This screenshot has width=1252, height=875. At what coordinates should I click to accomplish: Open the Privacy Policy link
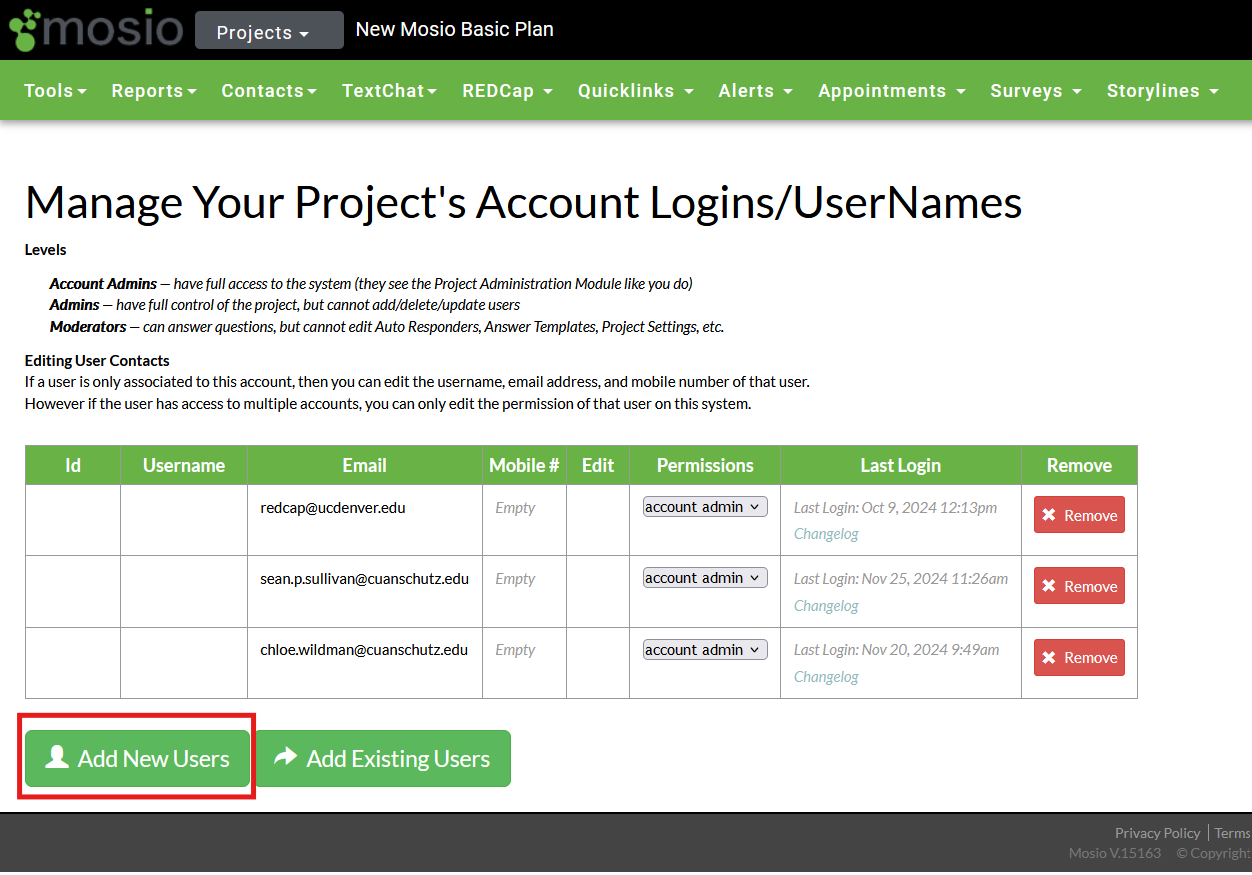1158,833
